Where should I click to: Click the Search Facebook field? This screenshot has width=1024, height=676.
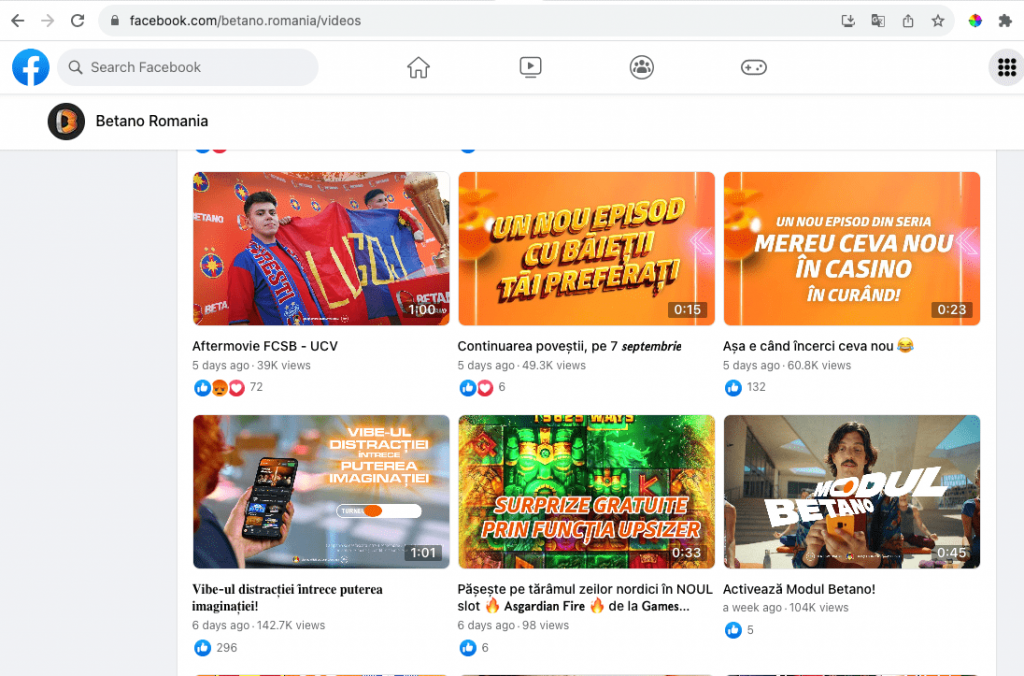pyautogui.click(x=187, y=67)
